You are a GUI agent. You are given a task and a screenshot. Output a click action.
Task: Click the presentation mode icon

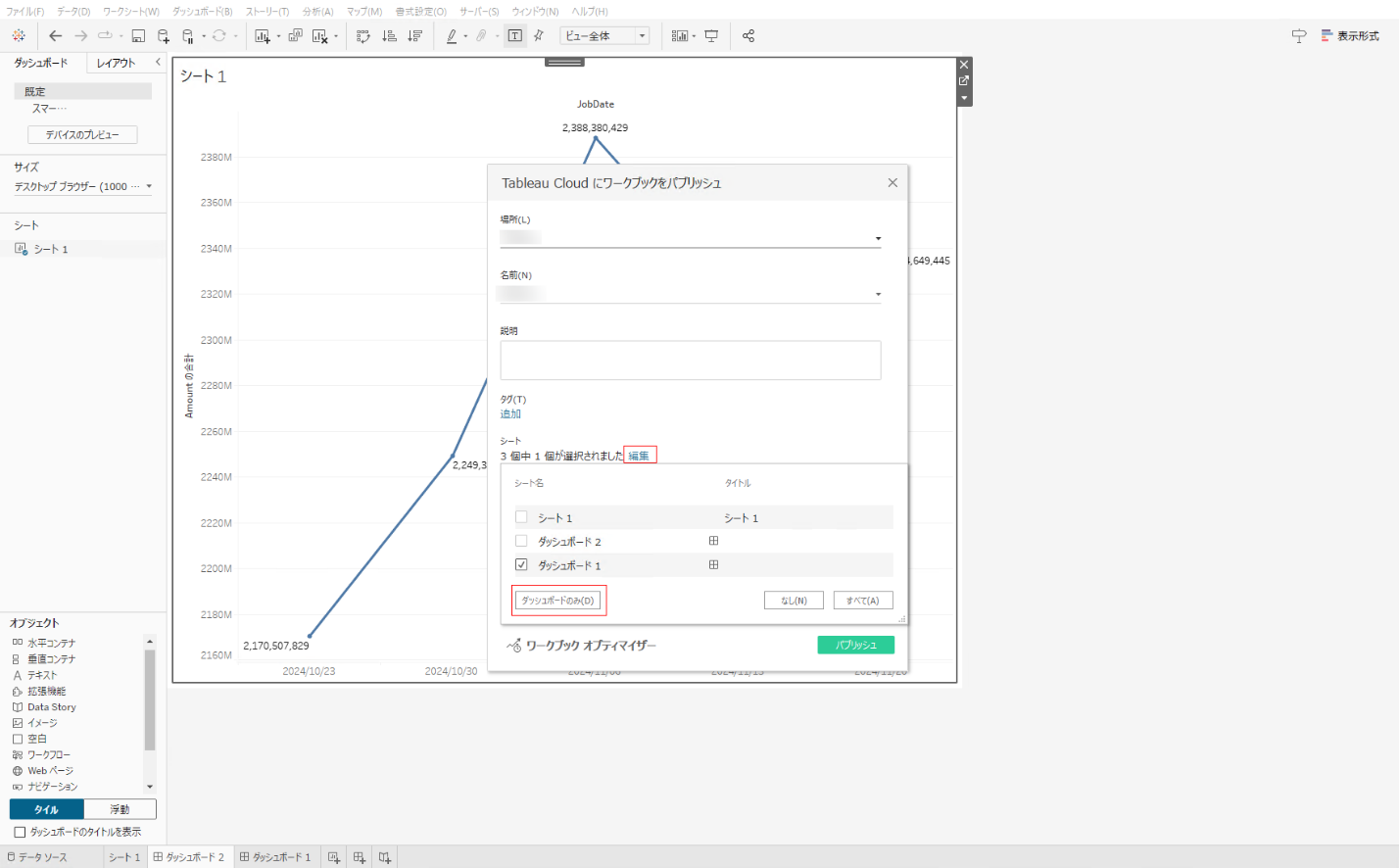[x=711, y=36]
